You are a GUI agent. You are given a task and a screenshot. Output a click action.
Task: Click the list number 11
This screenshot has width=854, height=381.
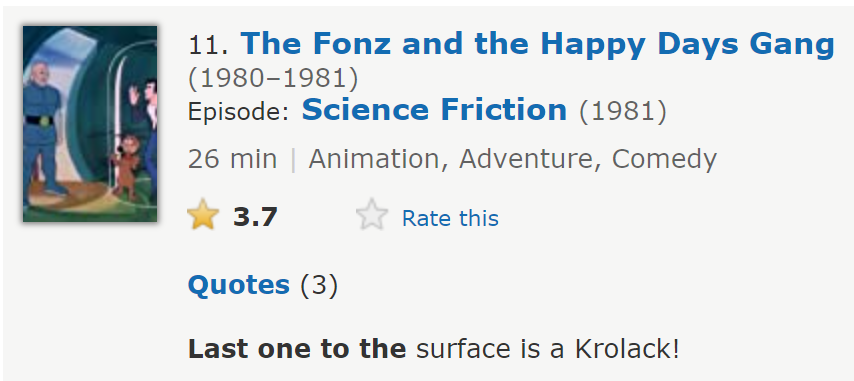tap(208, 46)
